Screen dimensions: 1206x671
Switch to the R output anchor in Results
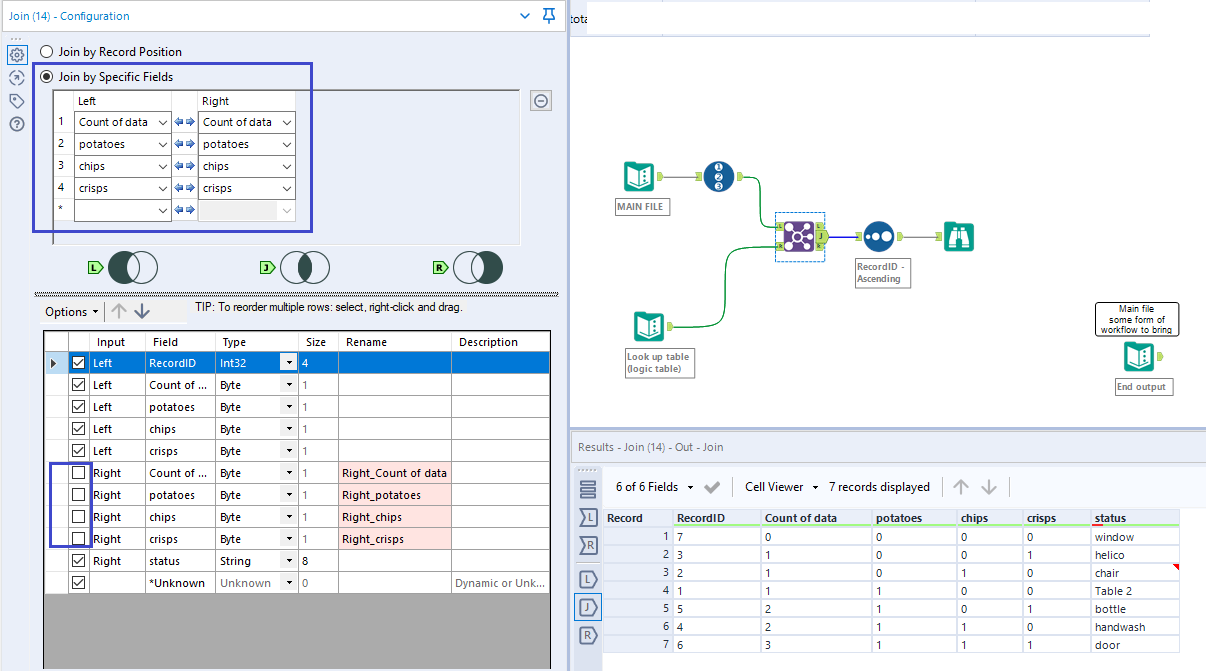[588, 634]
